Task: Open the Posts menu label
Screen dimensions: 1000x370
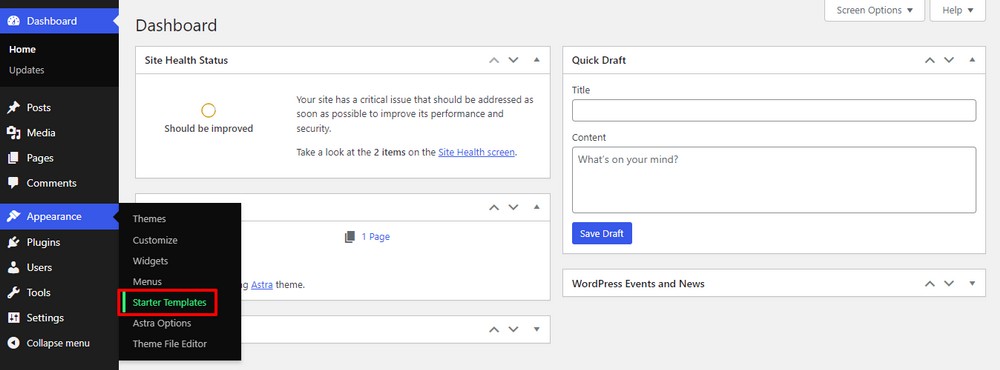Action: [x=39, y=108]
